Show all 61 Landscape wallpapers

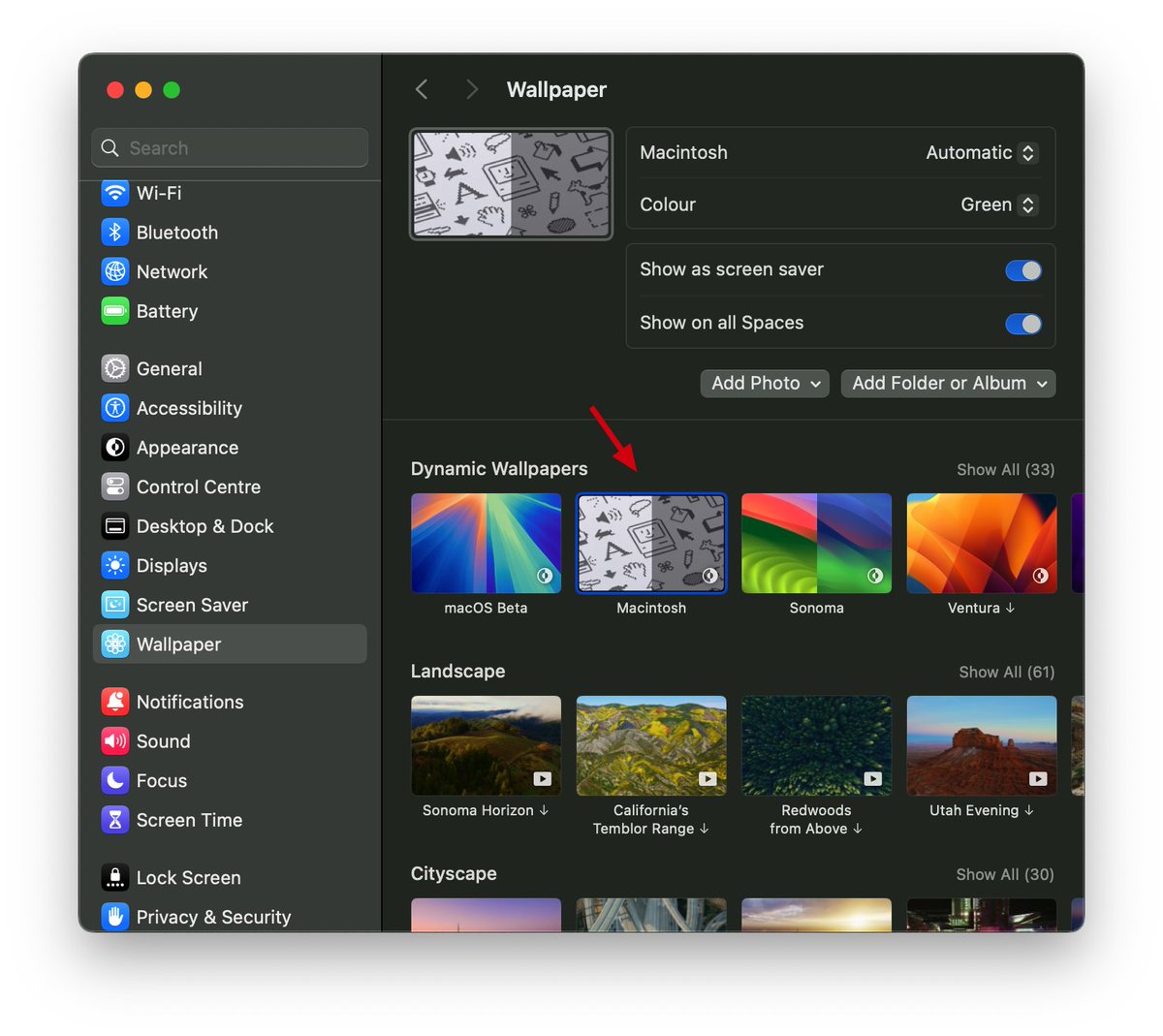coord(1006,673)
